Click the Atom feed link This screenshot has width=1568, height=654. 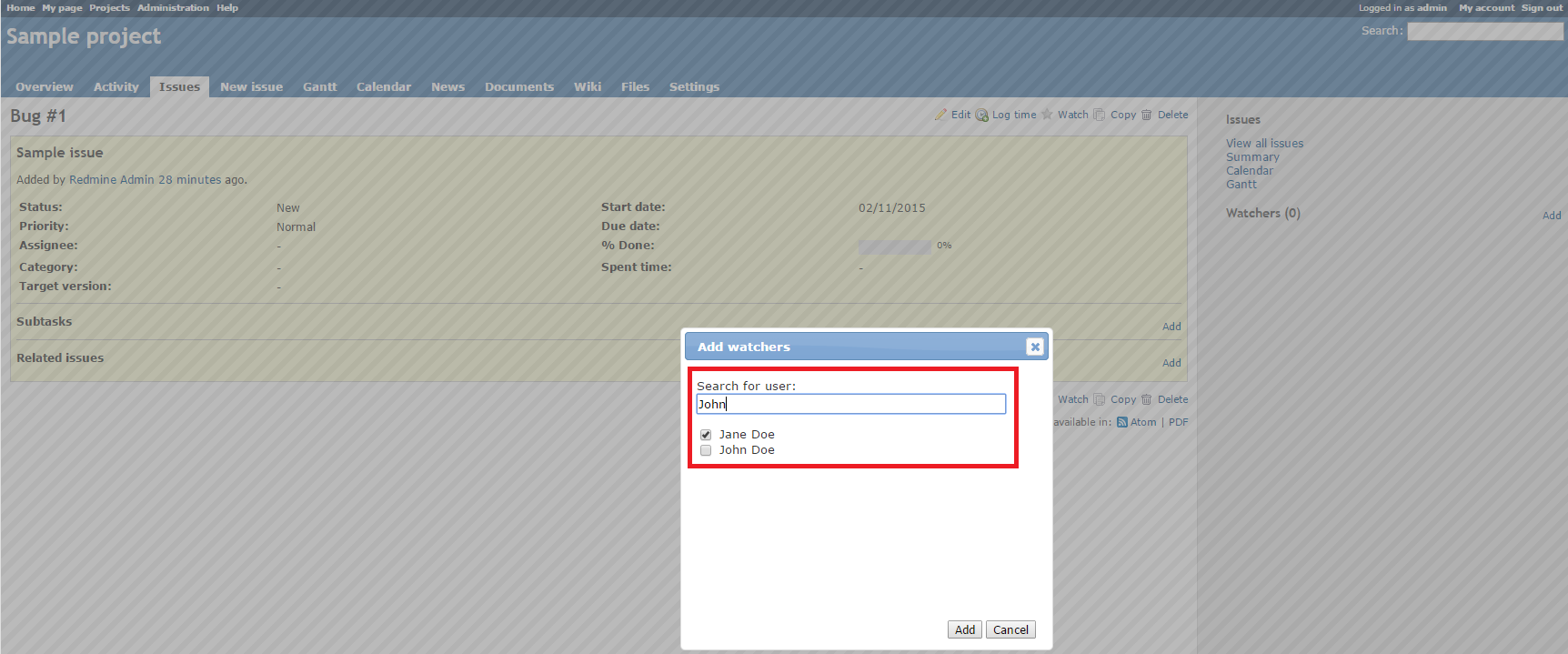pos(1143,422)
